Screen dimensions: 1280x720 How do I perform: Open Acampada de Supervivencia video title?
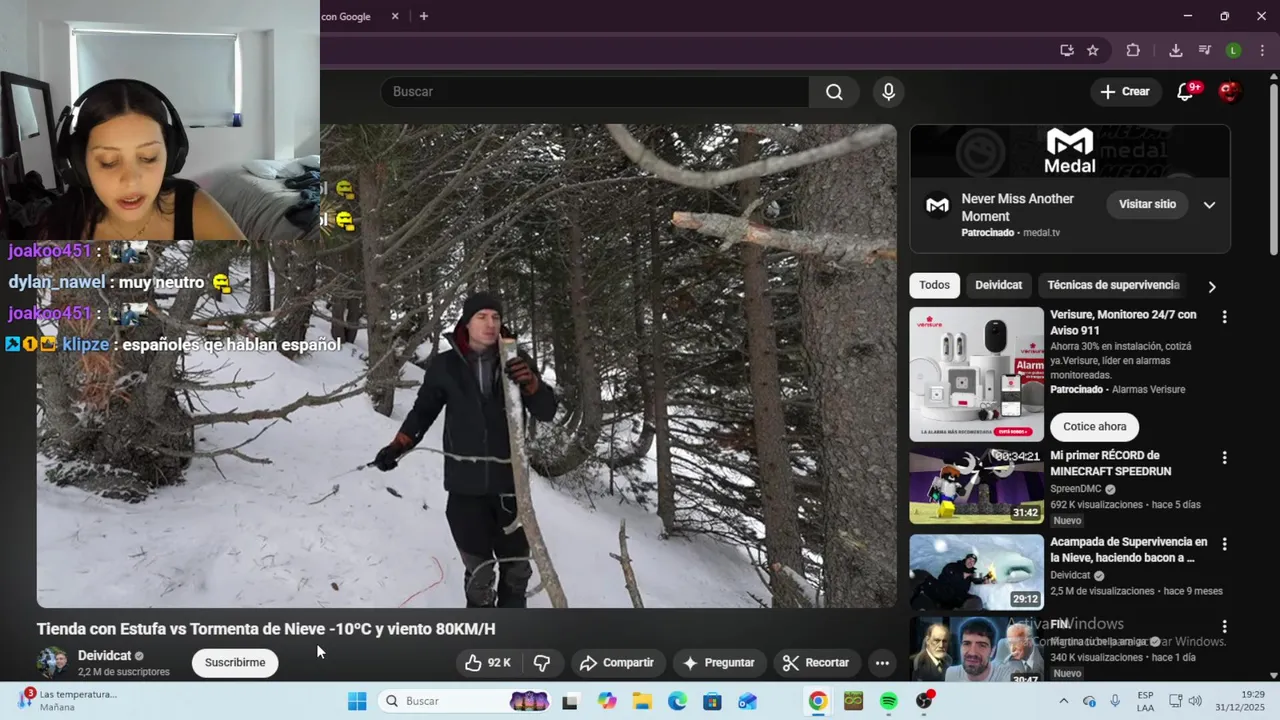[x=1128, y=550]
